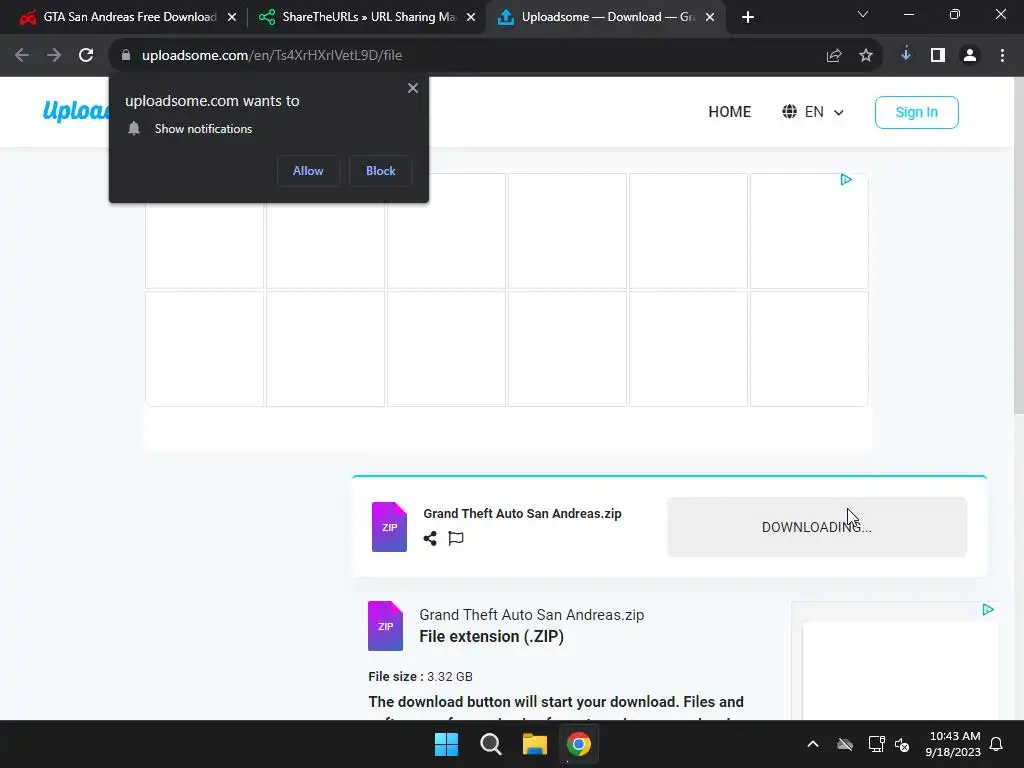
Task: Click the globe language icon
Action: pos(790,112)
